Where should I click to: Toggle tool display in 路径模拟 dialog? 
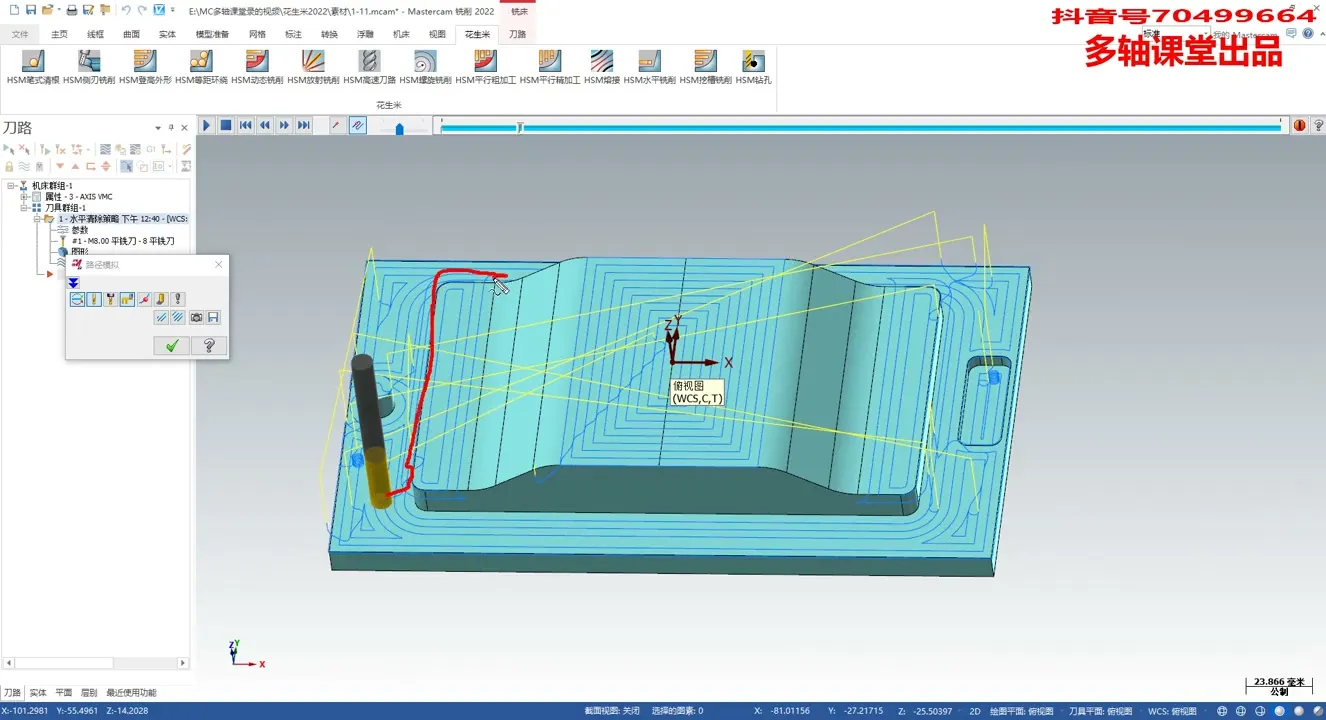point(94,299)
